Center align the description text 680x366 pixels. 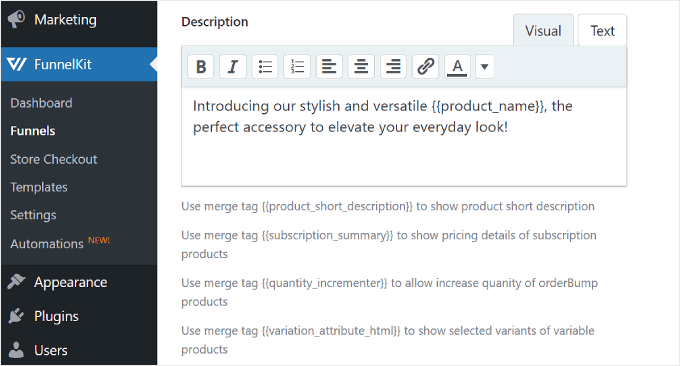click(x=361, y=67)
